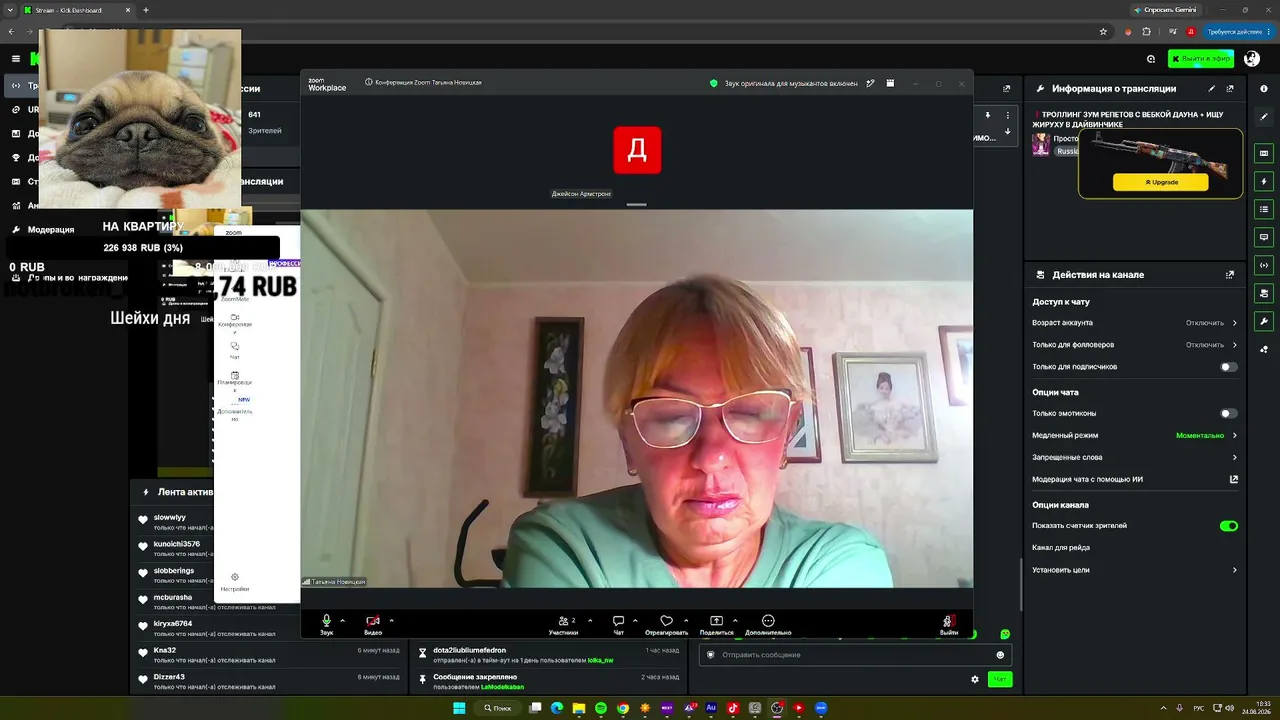Image resolution: width=1280 pixels, height=720 pixels.
Task: Click lightning bolt sidebar icon
Action: click(1264, 182)
